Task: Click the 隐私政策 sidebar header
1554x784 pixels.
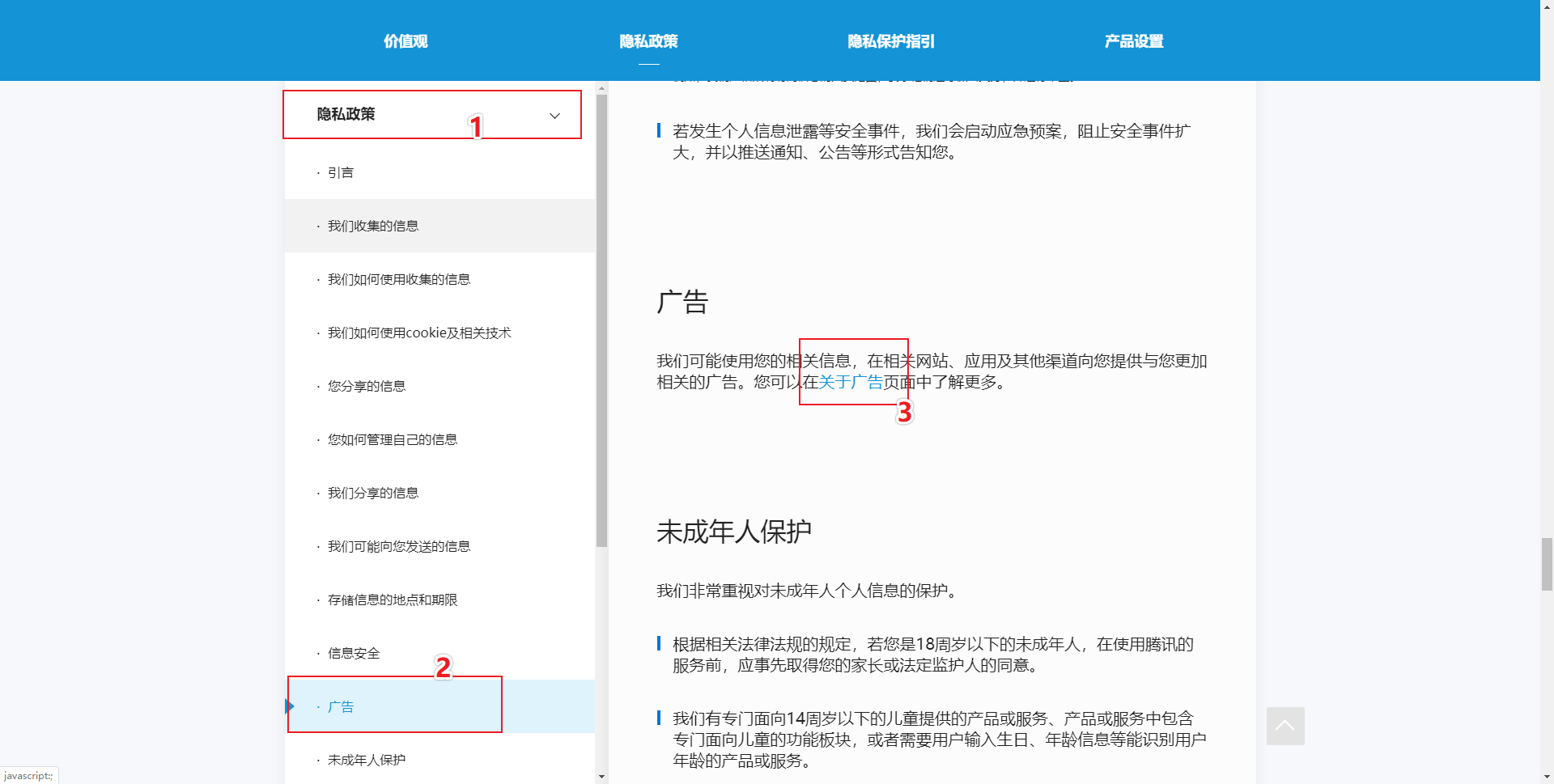Action: coord(439,114)
